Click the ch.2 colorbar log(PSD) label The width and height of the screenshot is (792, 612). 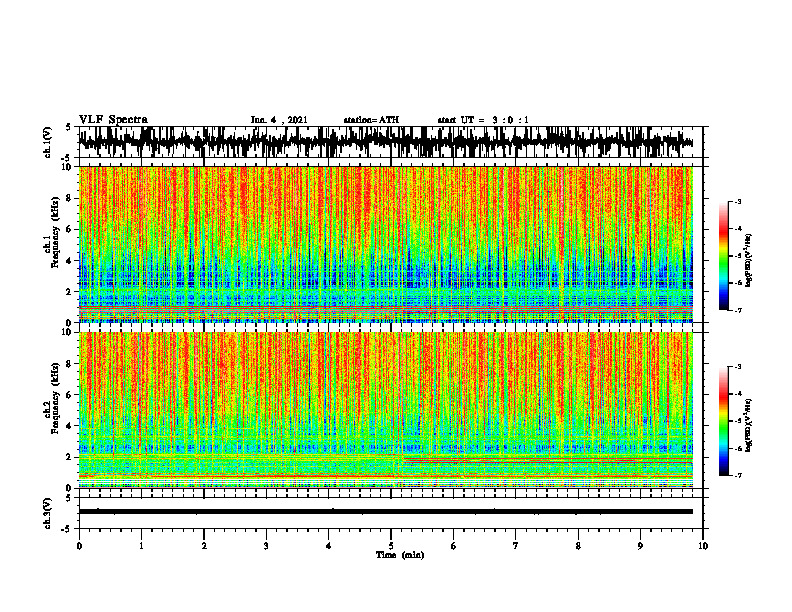pyautogui.click(x=749, y=424)
